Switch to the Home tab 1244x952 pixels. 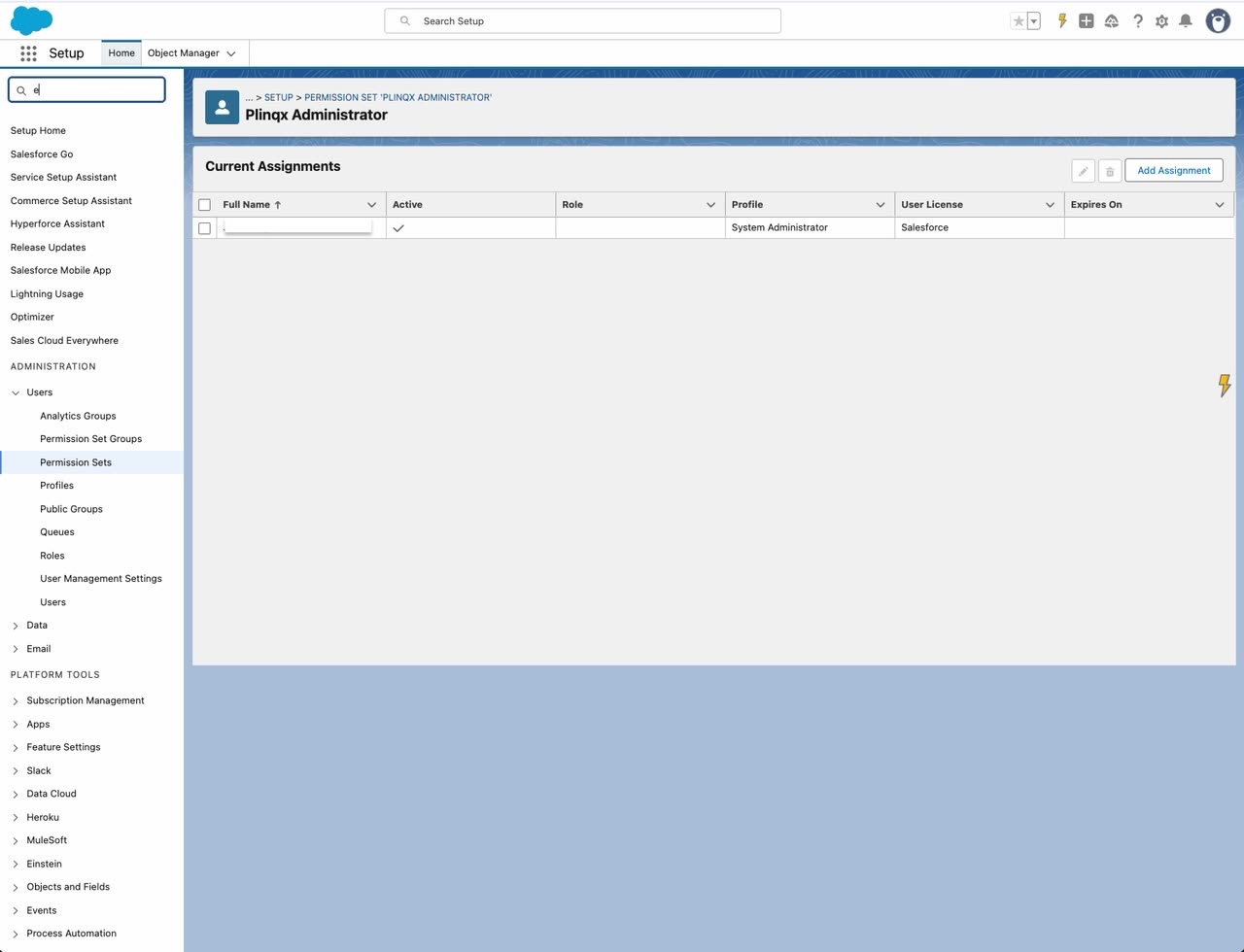click(121, 53)
